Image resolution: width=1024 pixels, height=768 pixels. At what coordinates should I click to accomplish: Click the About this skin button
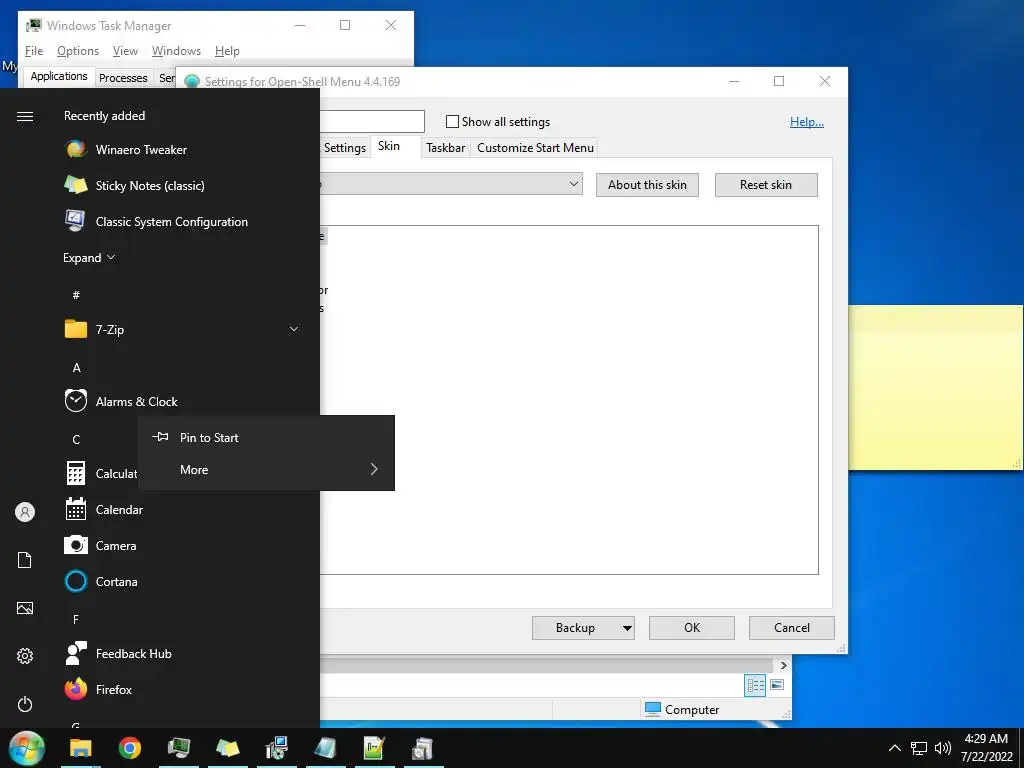tap(647, 185)
